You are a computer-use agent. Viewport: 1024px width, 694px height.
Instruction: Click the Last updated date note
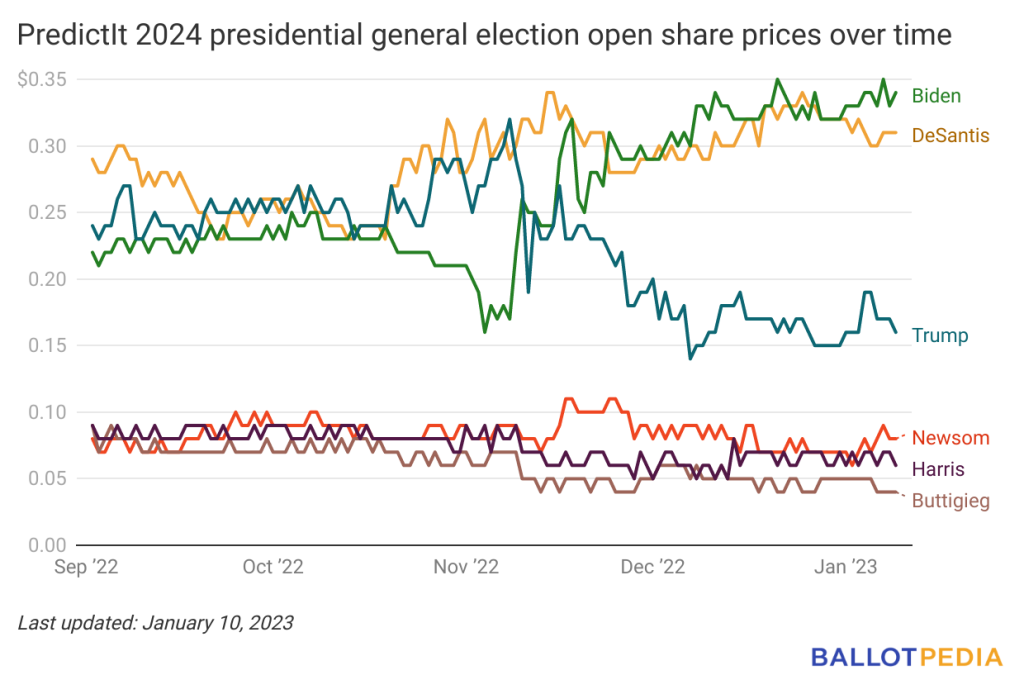point(155,623)
